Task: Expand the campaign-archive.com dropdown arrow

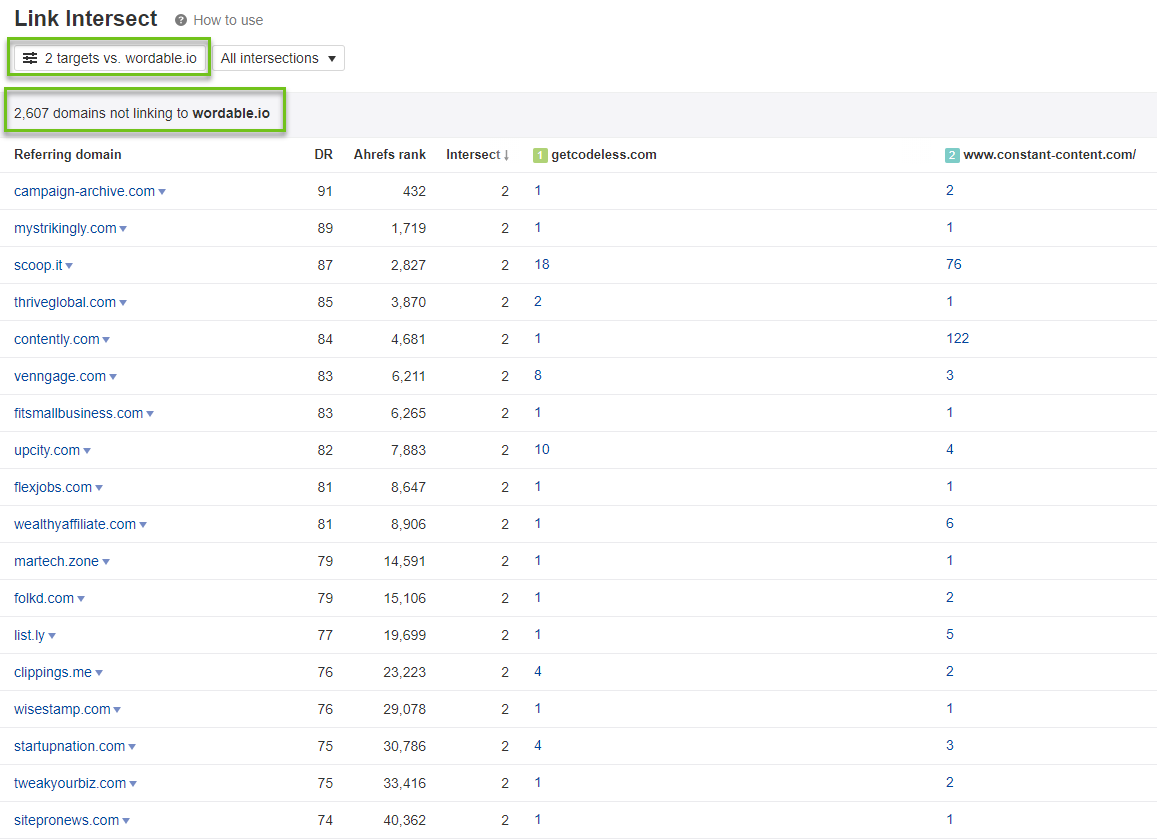Action: (162, 192)
